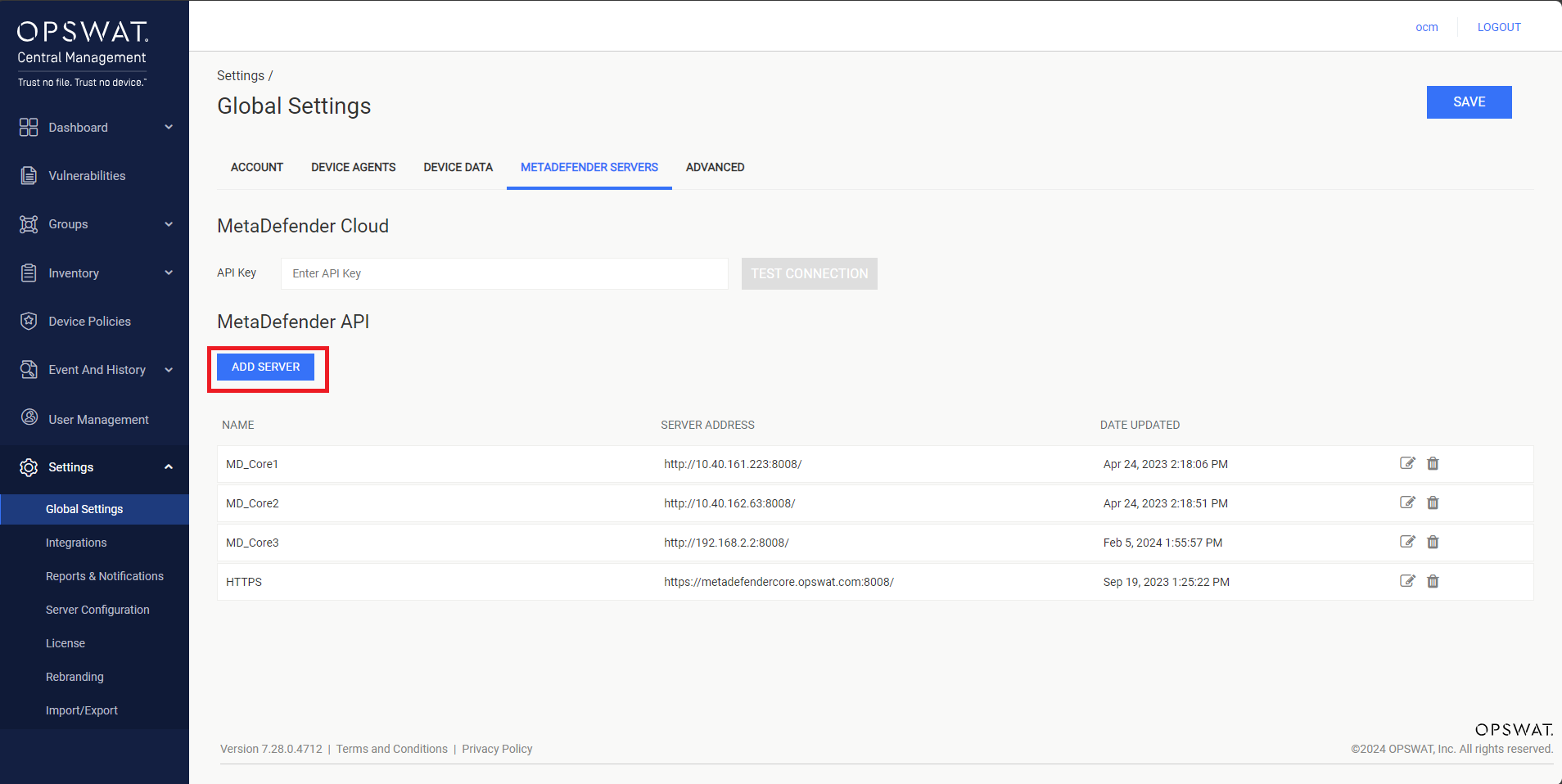Edit the MD_Core1 server entry
The height and width of the screenshot is (784, 1562).
click(x=1407, y=463)
